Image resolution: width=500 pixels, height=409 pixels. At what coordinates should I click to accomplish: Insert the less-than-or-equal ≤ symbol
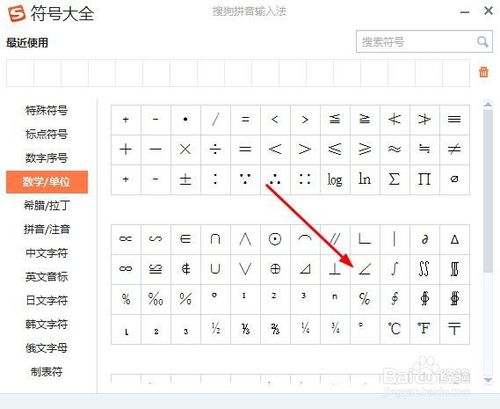tap(335, 149)
